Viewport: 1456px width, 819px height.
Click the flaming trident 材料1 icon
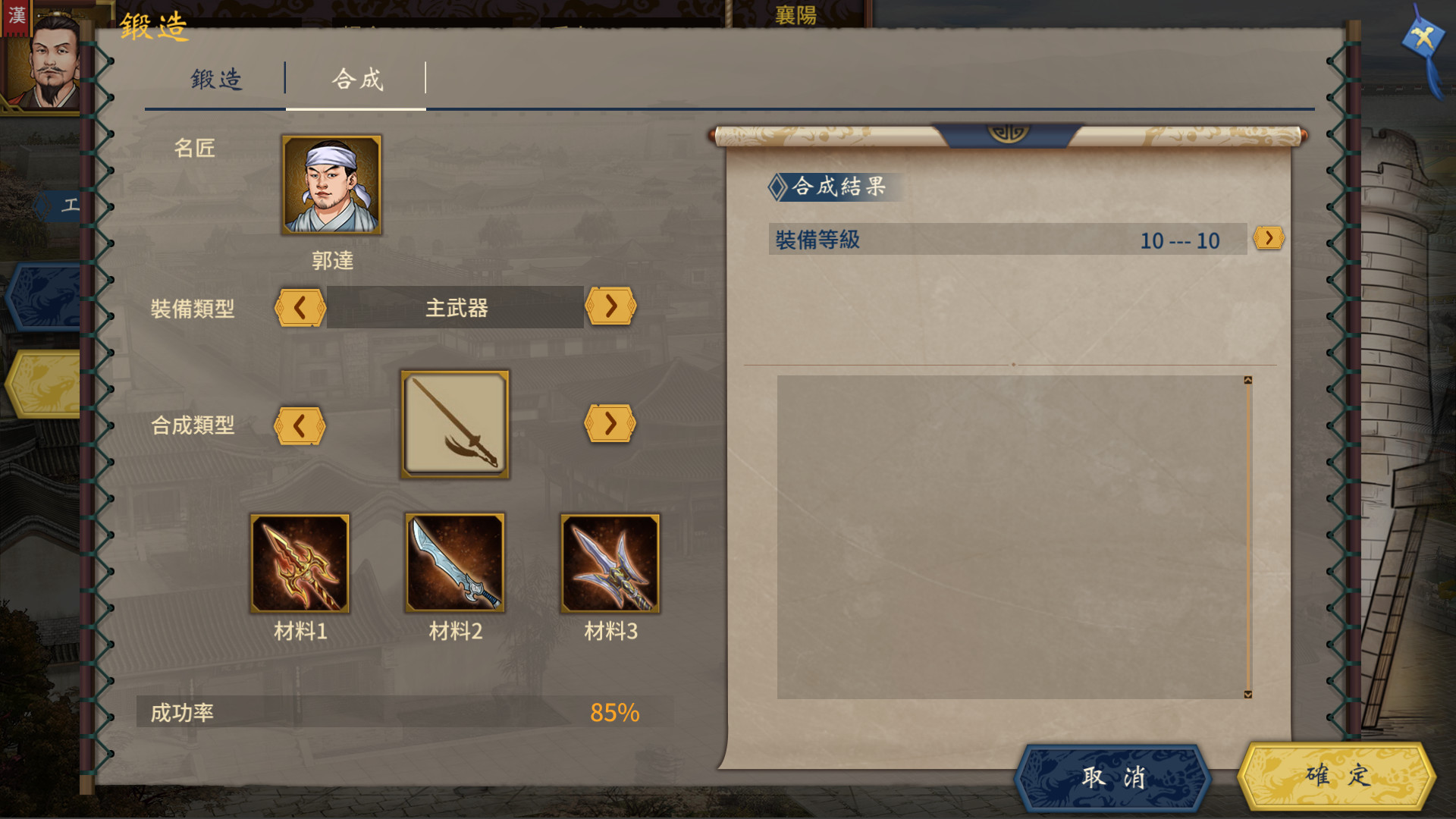coord(300,563)
